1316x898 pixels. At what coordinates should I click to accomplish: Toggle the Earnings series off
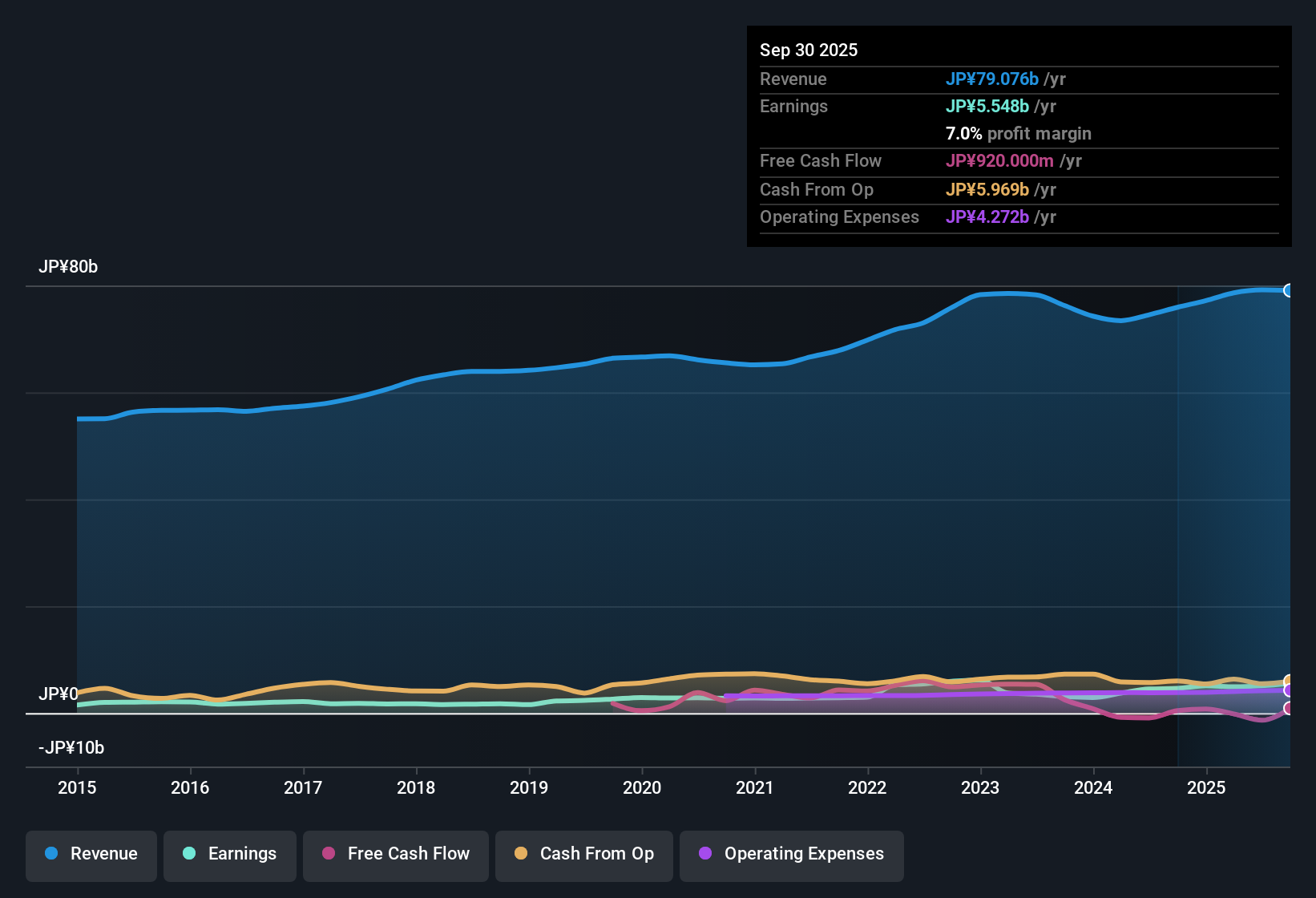point(230,854)
